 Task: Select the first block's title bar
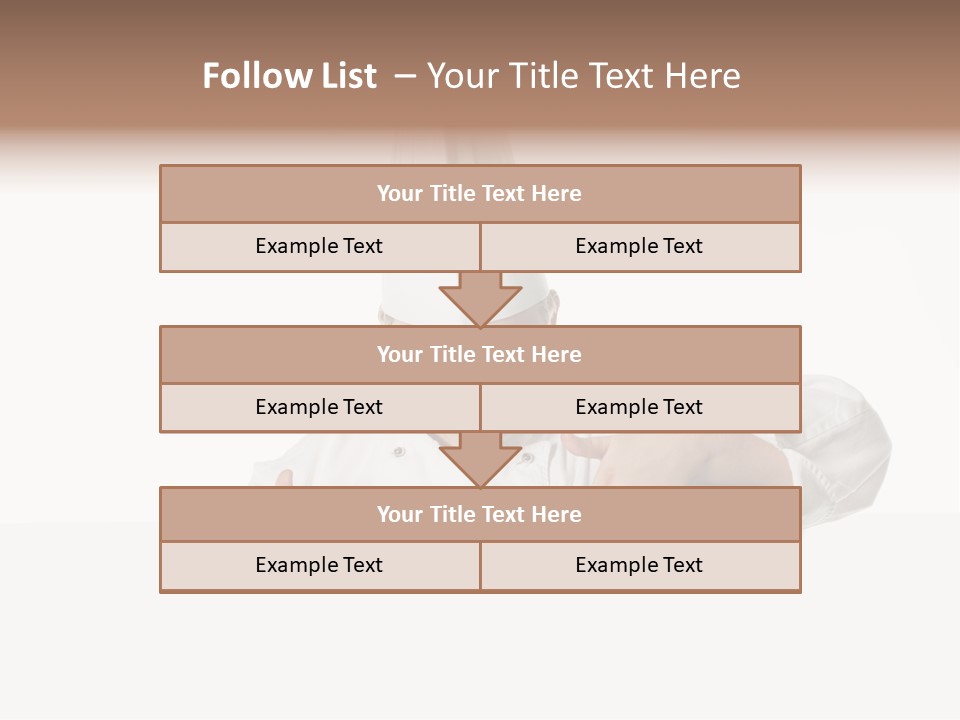(480, 194)
